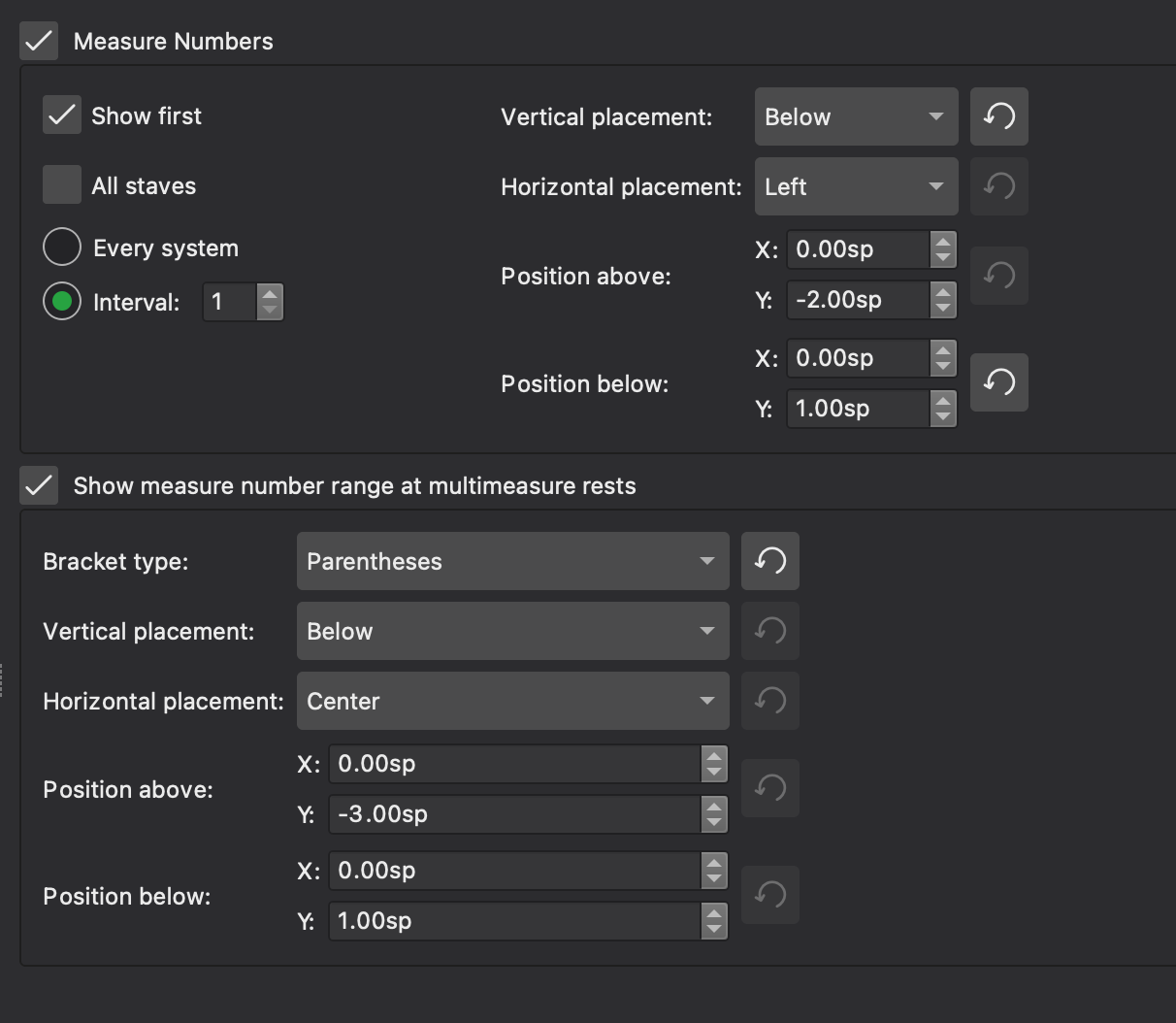Reset the Position above offsets
Image resolution: width=1176 pixels, height=1023 pixels.
coord(999,276)
